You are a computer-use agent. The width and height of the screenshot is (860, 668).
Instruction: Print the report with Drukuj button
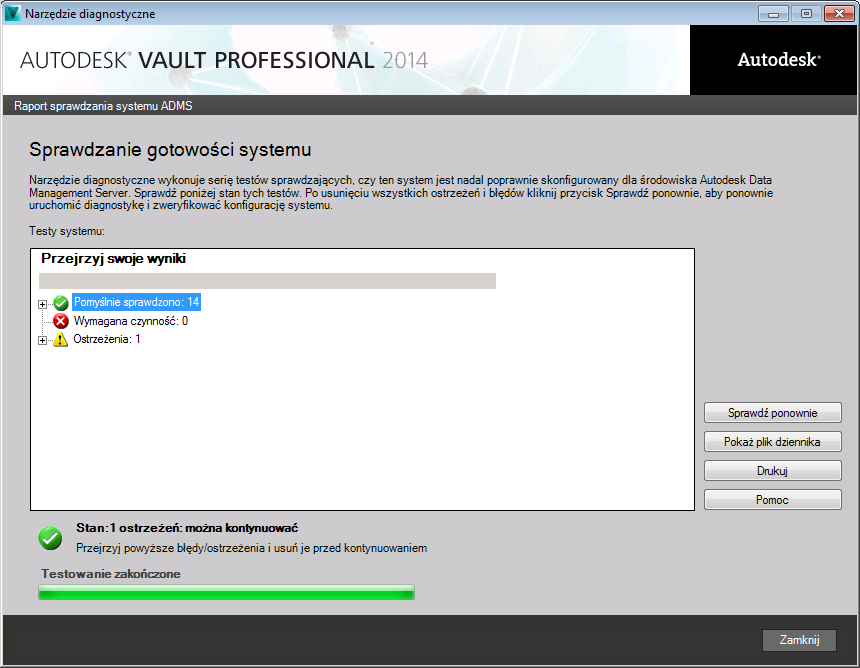click(772, 471)
